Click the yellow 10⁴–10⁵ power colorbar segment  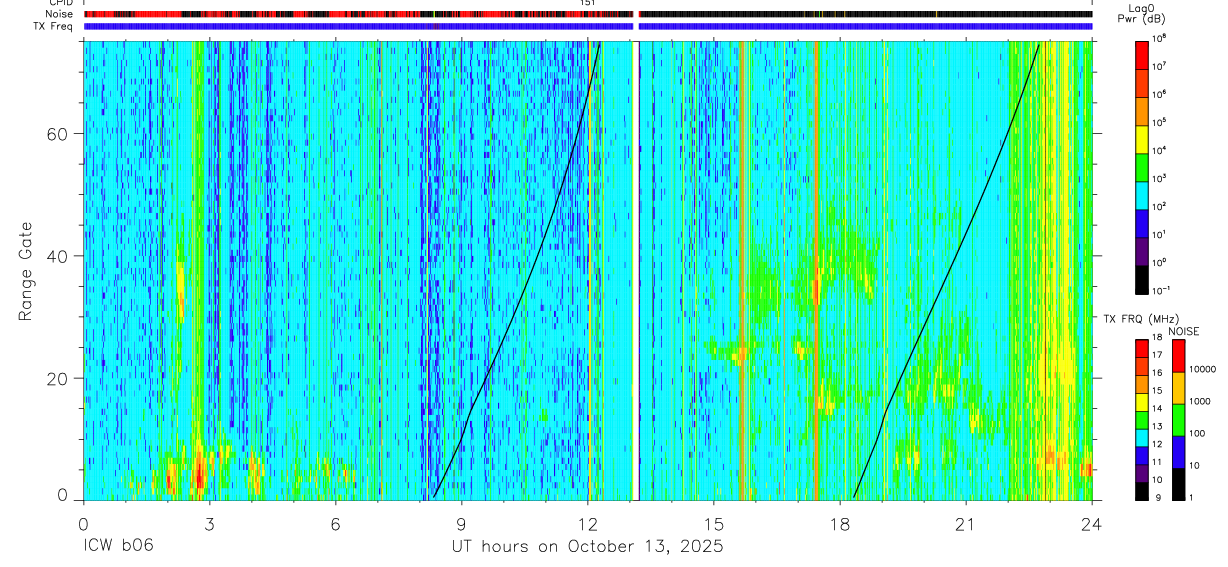click(x=1141, y=138)
